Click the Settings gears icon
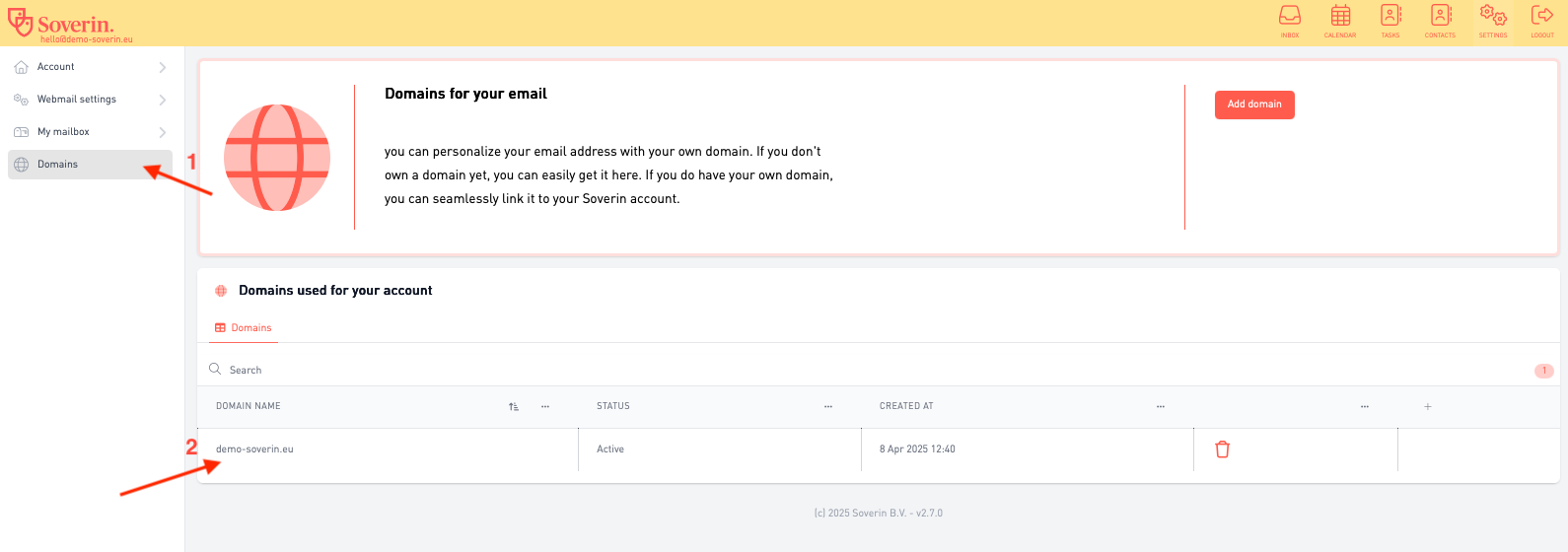The width and height of the screenshot is (1568, 552). point(1493,18)
